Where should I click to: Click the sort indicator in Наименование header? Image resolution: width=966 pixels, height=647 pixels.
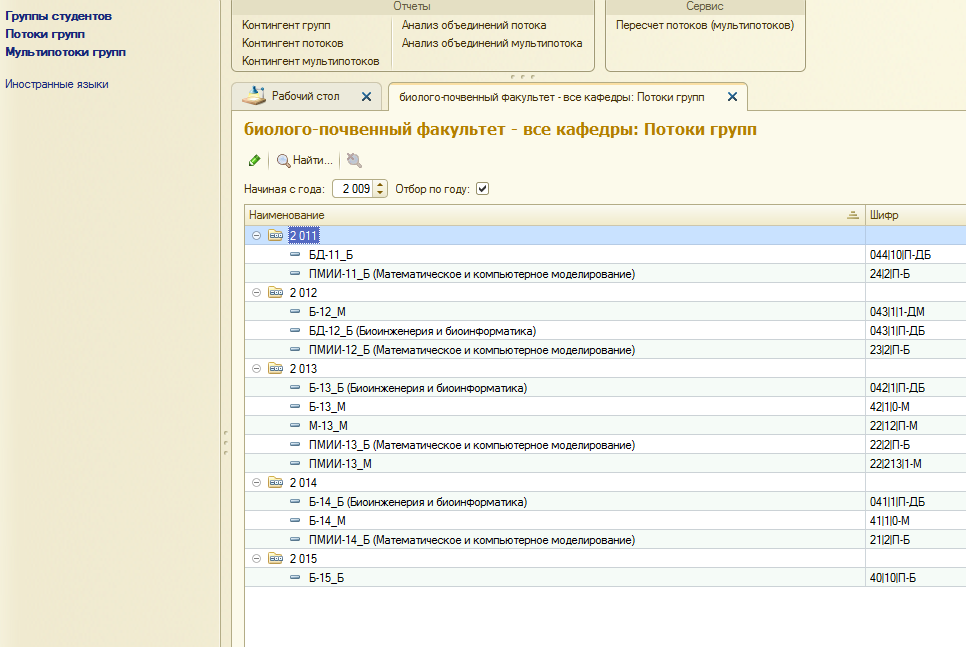[853, 215]
